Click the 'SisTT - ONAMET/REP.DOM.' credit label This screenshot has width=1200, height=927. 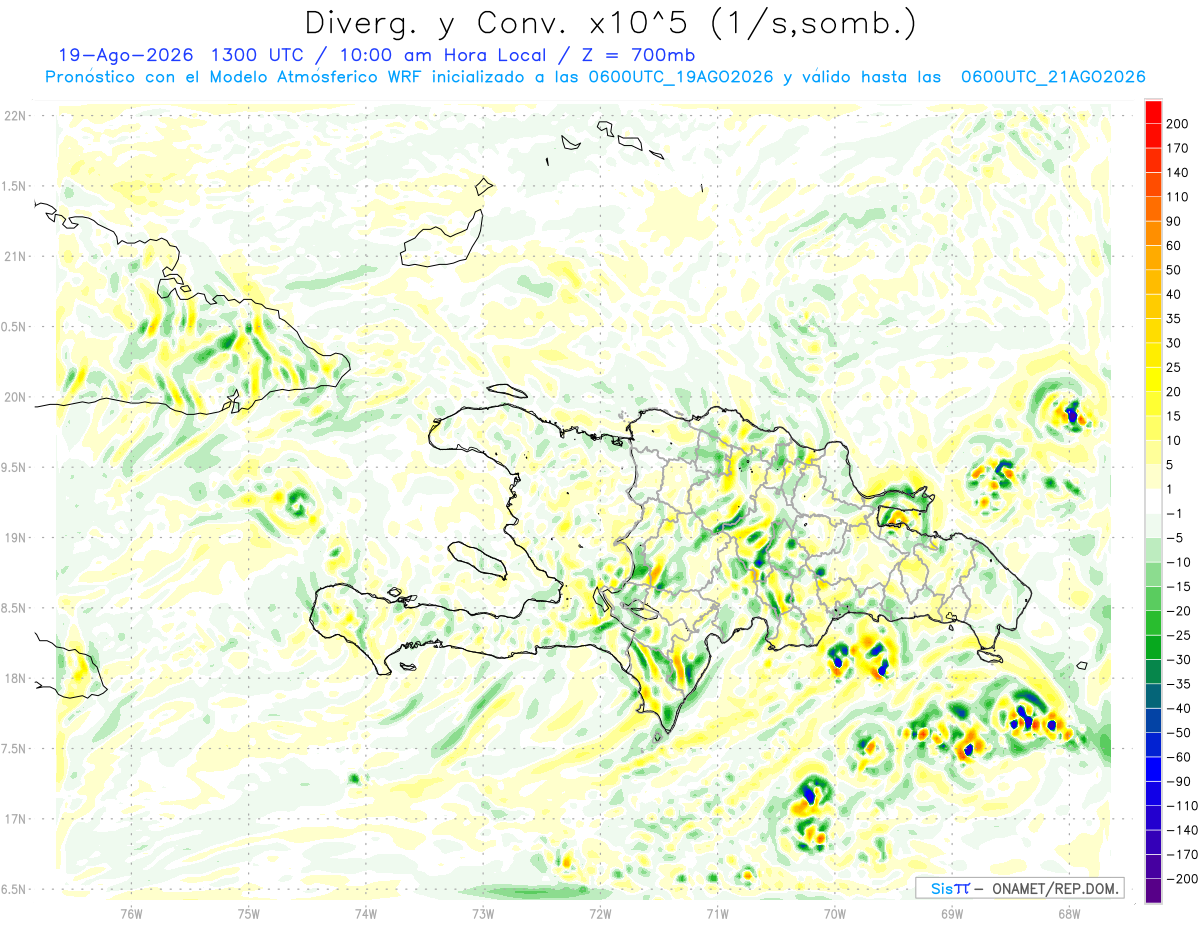[1020, 888]
